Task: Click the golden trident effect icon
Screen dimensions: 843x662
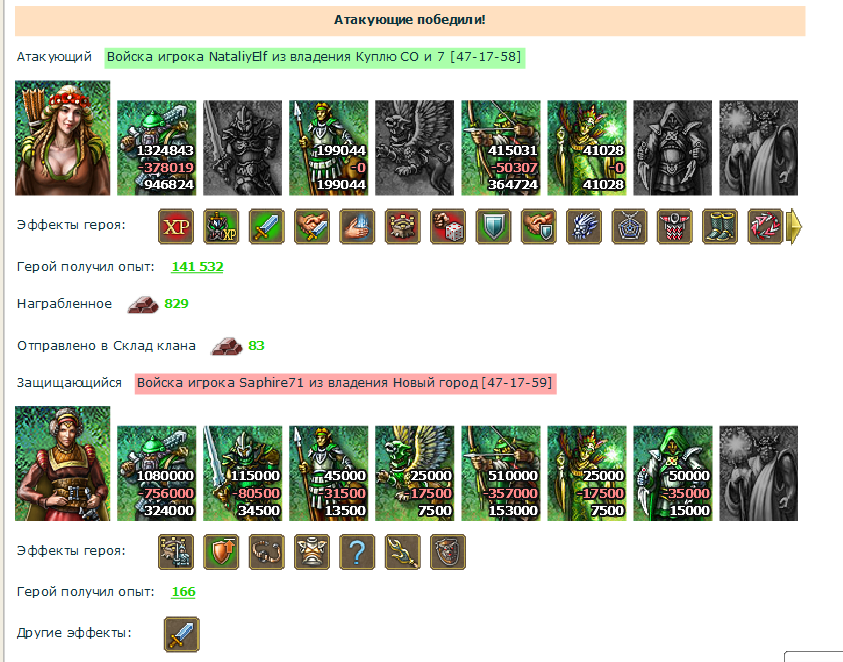Action: click(403, 552)
